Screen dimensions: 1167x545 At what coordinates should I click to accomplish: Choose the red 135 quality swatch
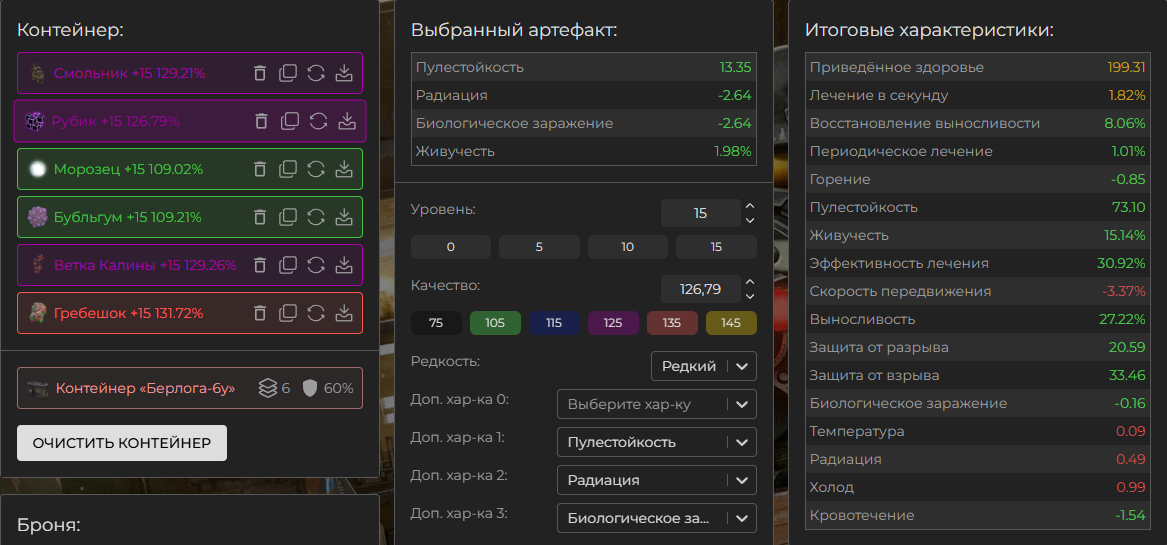pyautogui.click(x=672, y=323)
